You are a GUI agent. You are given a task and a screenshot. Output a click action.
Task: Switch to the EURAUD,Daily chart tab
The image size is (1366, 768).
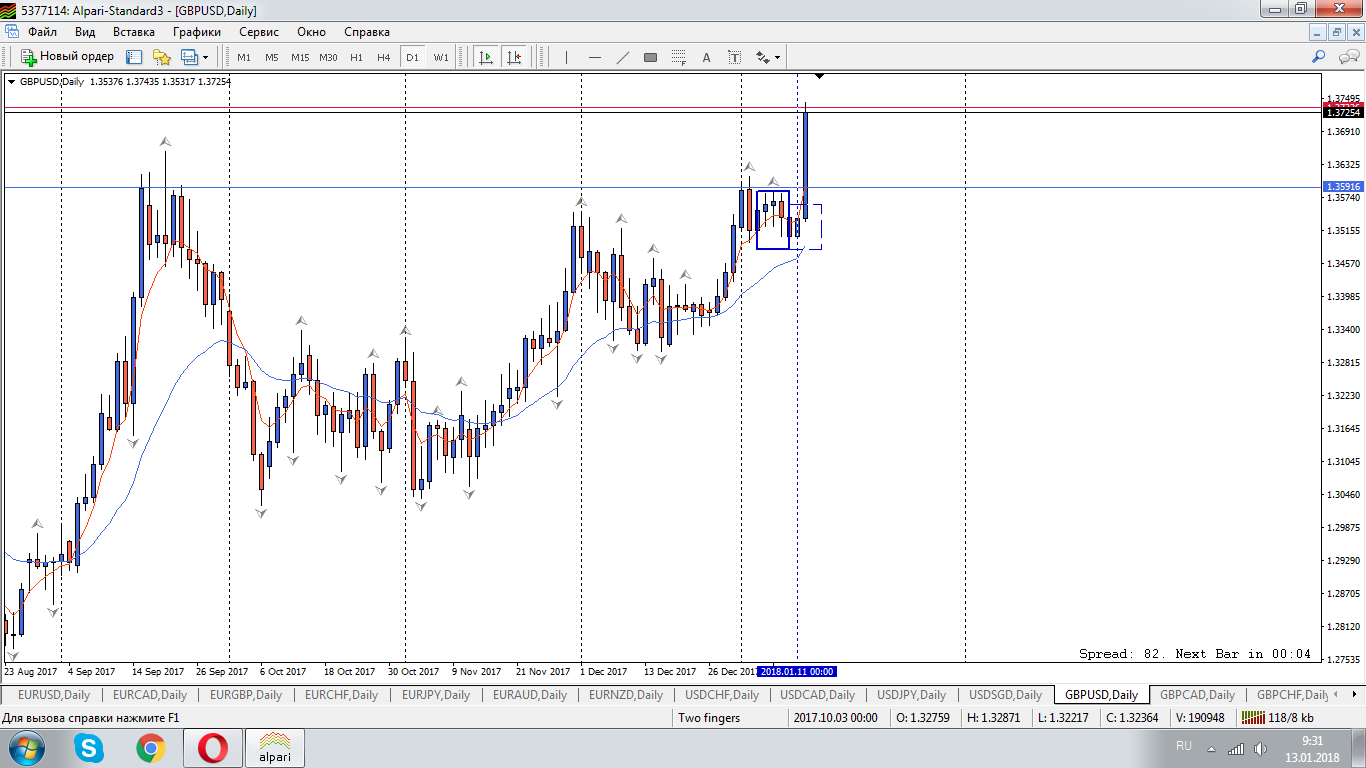530,694
